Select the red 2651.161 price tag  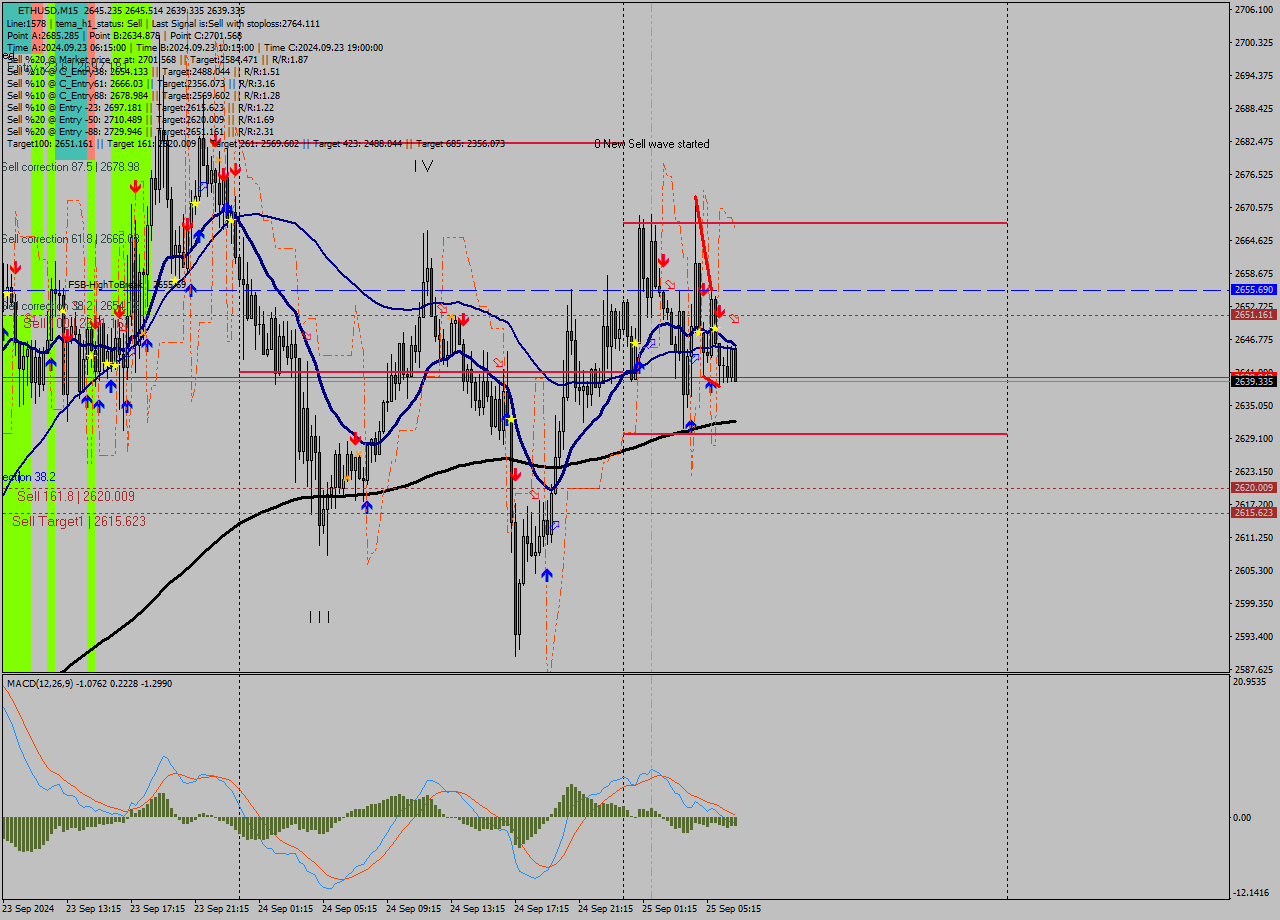[x=1253, y=314]
